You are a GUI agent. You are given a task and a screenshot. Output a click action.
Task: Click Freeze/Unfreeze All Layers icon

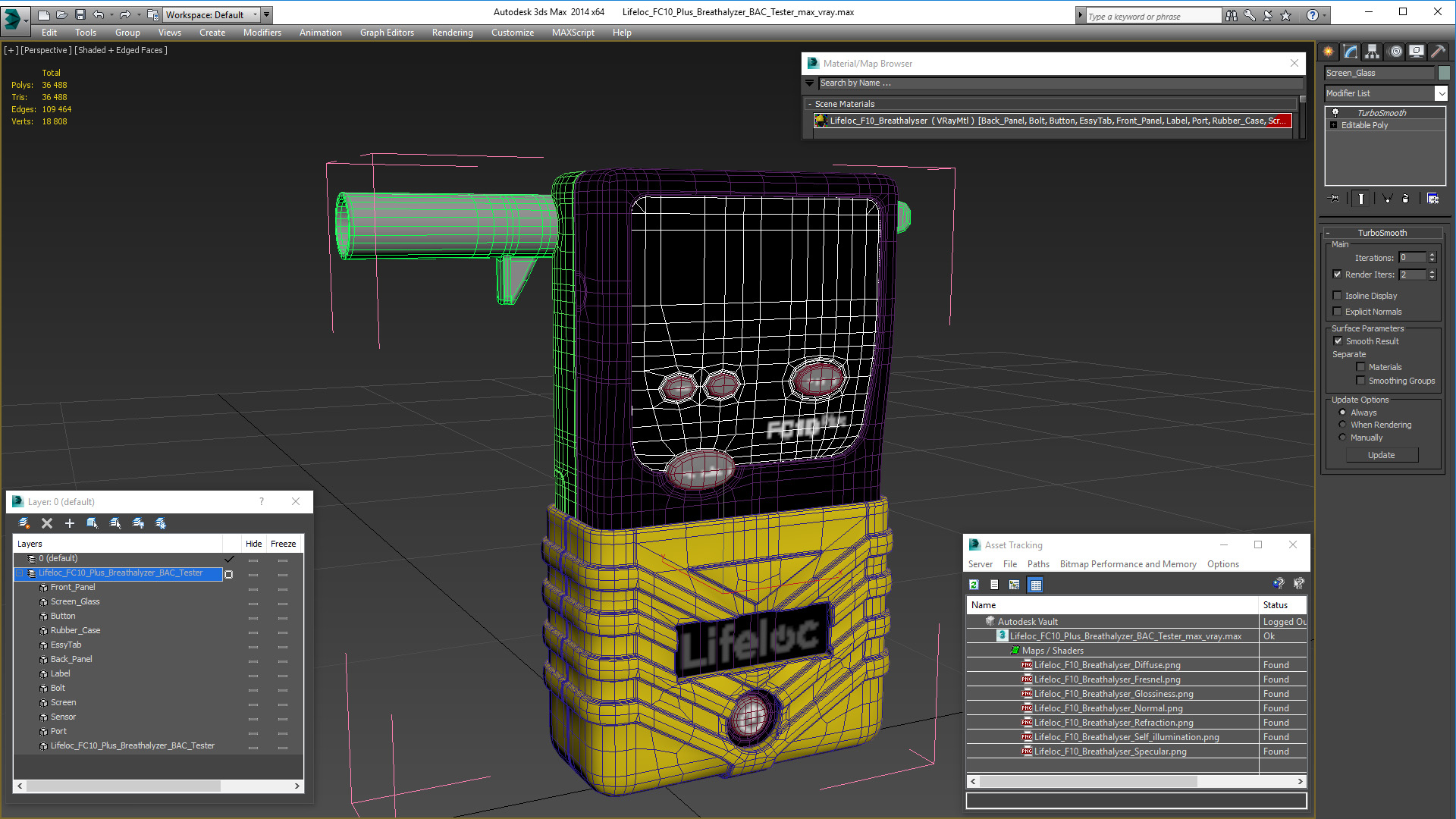(x=161, y=523)
